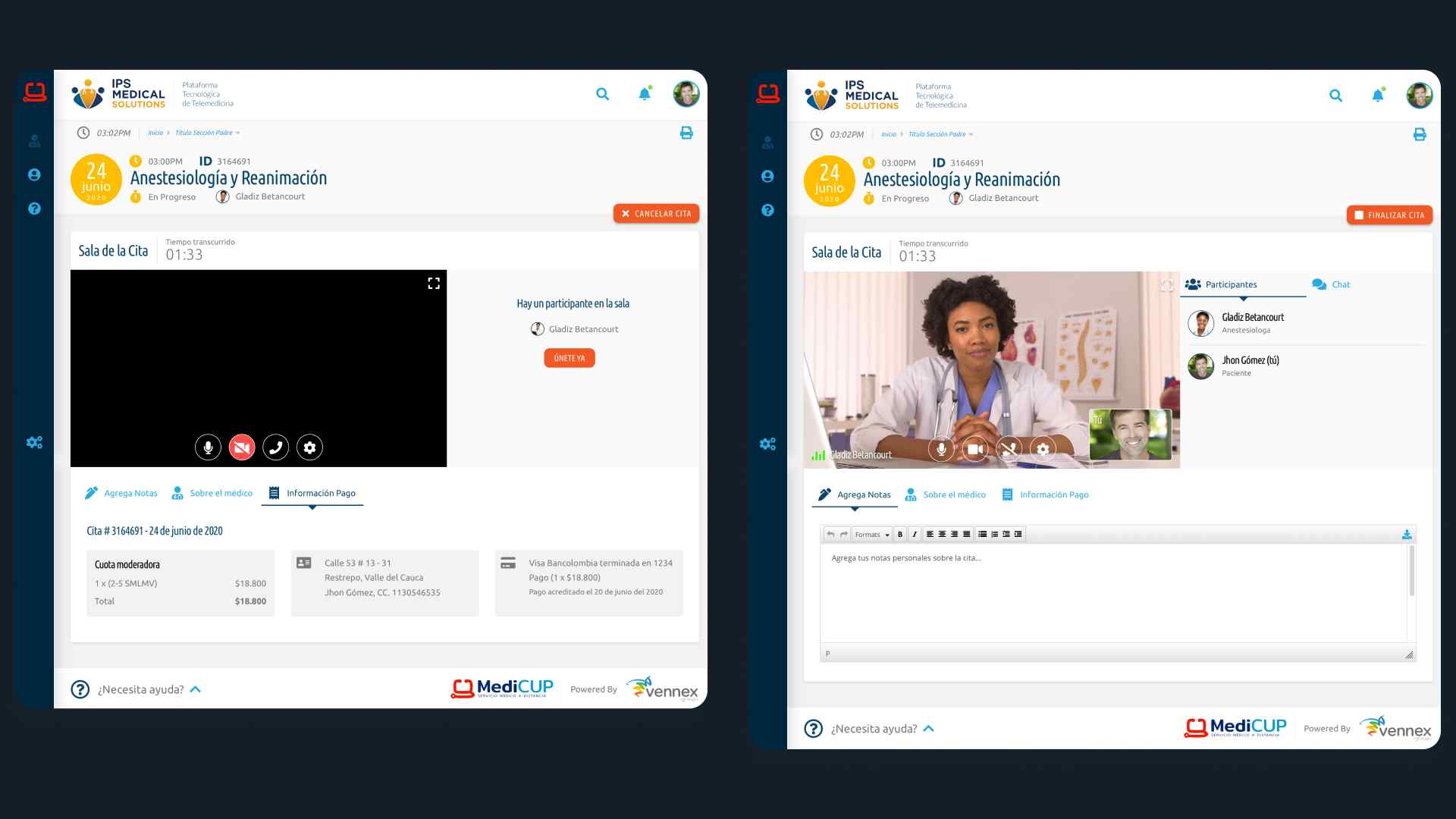Open the Formats dropdown in notes editor

[x=871, y=535]
